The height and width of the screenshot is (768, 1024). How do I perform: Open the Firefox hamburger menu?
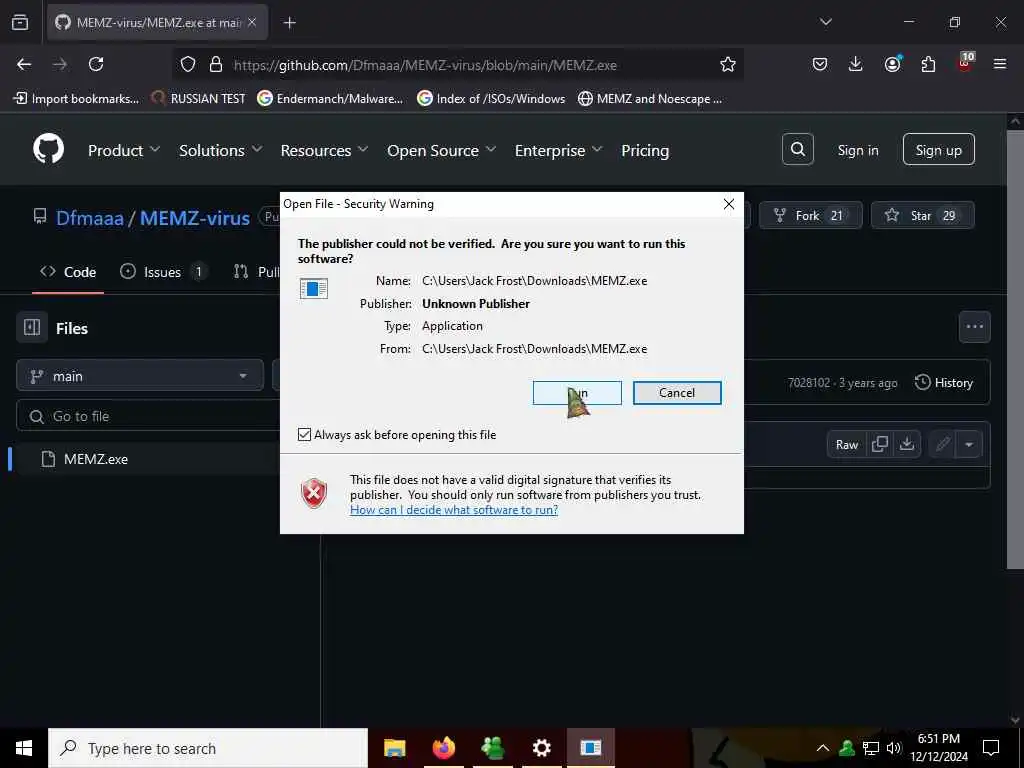[x=1000, y=64]
